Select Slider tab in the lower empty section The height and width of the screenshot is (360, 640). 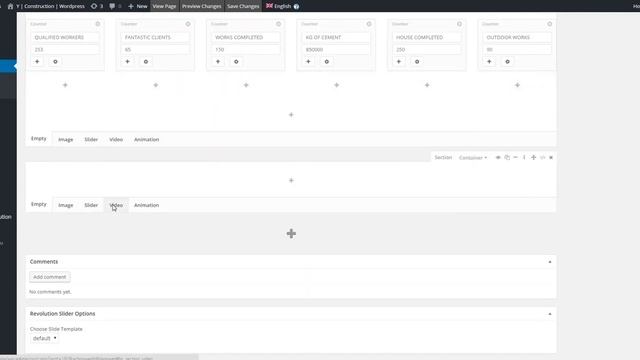point(91,205)
